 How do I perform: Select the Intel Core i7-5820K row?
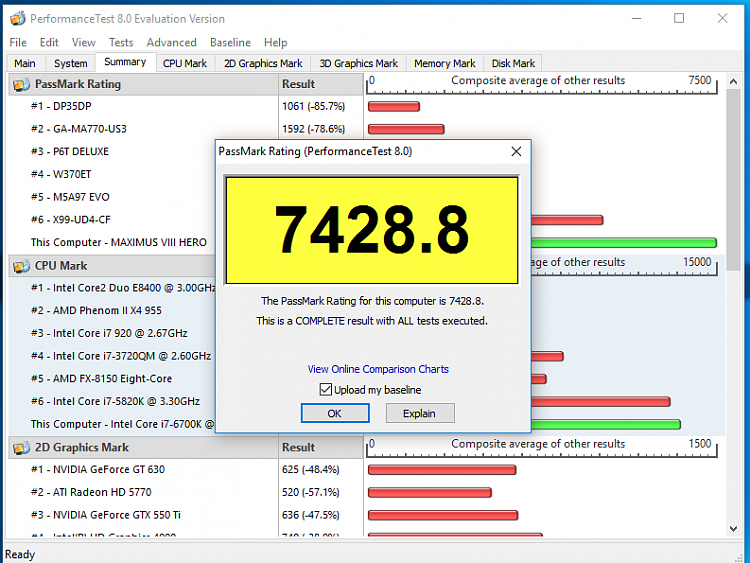(x=111, y=402)
